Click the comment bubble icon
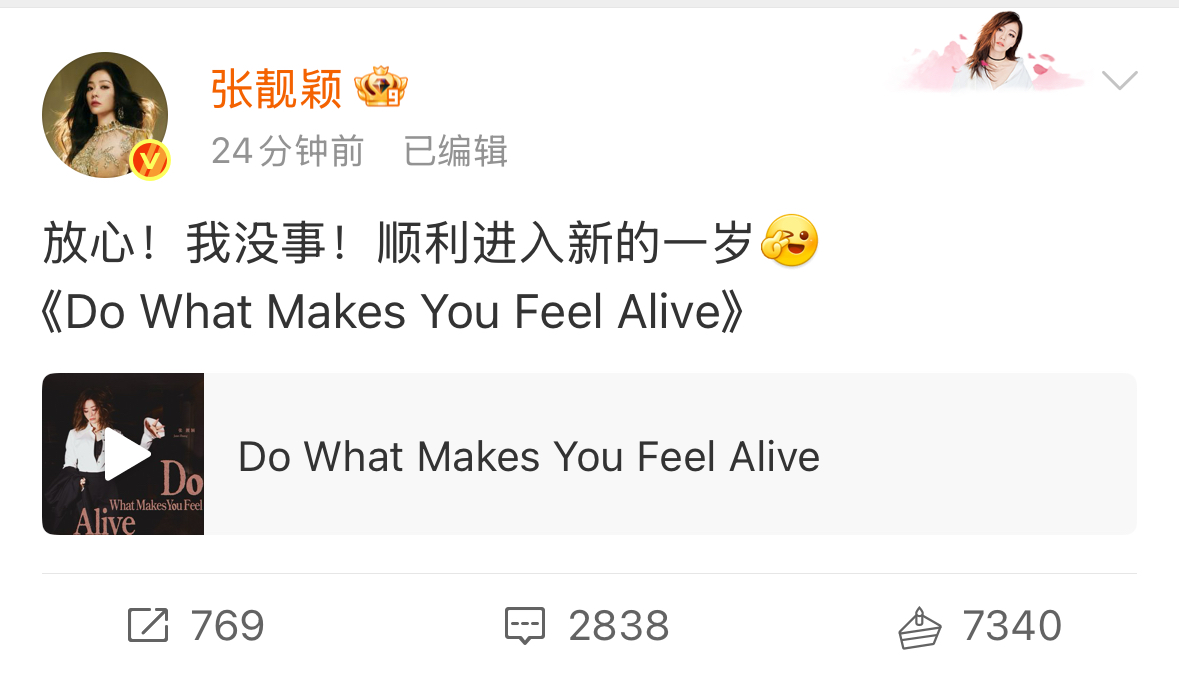 pyautogui.click(x=524, y=626)
